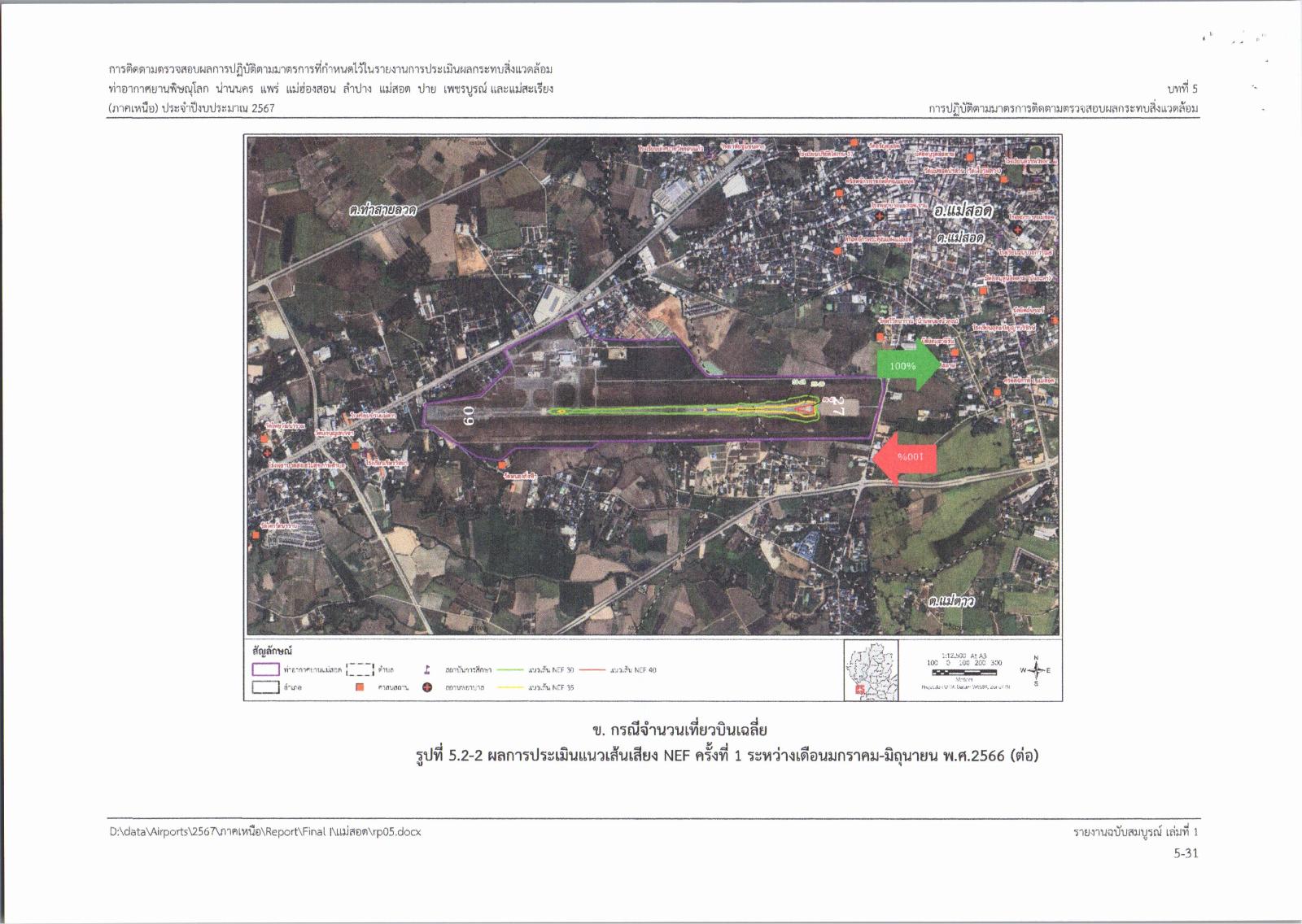The width and height of the screenshot is (1302, 924).
Task: Click the red 100% arrow
Action: [x=903, y=457]
